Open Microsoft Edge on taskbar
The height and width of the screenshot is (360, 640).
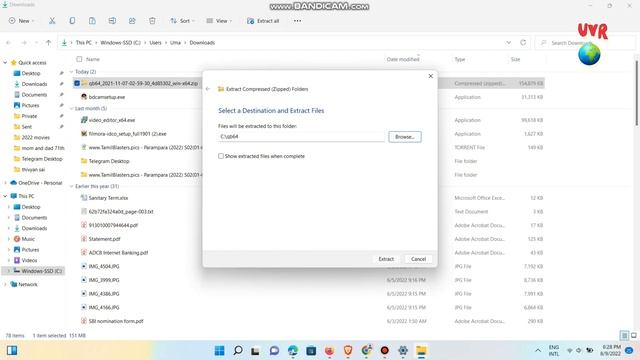point(293,351)
